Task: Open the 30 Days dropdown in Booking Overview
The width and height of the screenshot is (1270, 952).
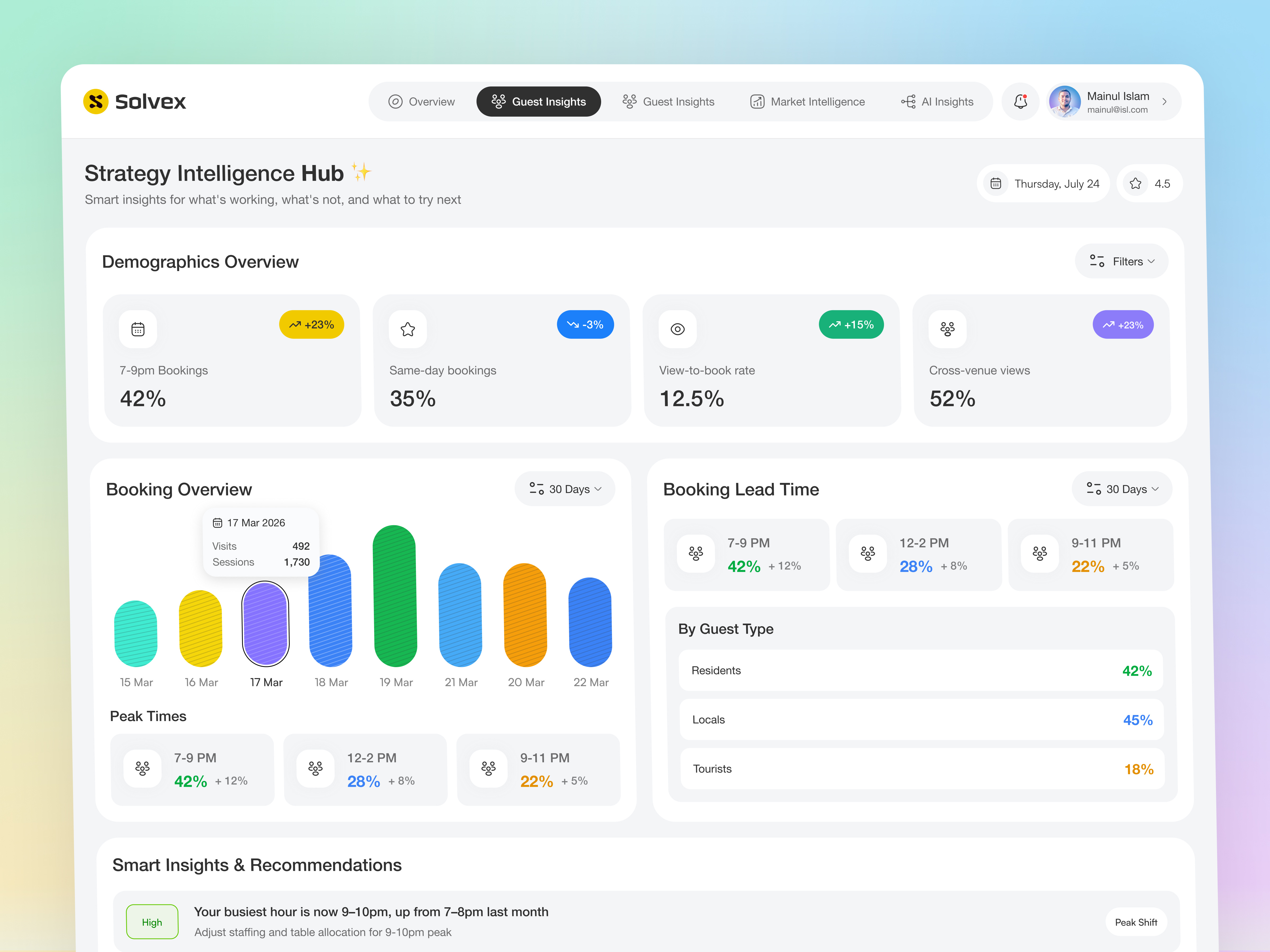Action: 564,489
